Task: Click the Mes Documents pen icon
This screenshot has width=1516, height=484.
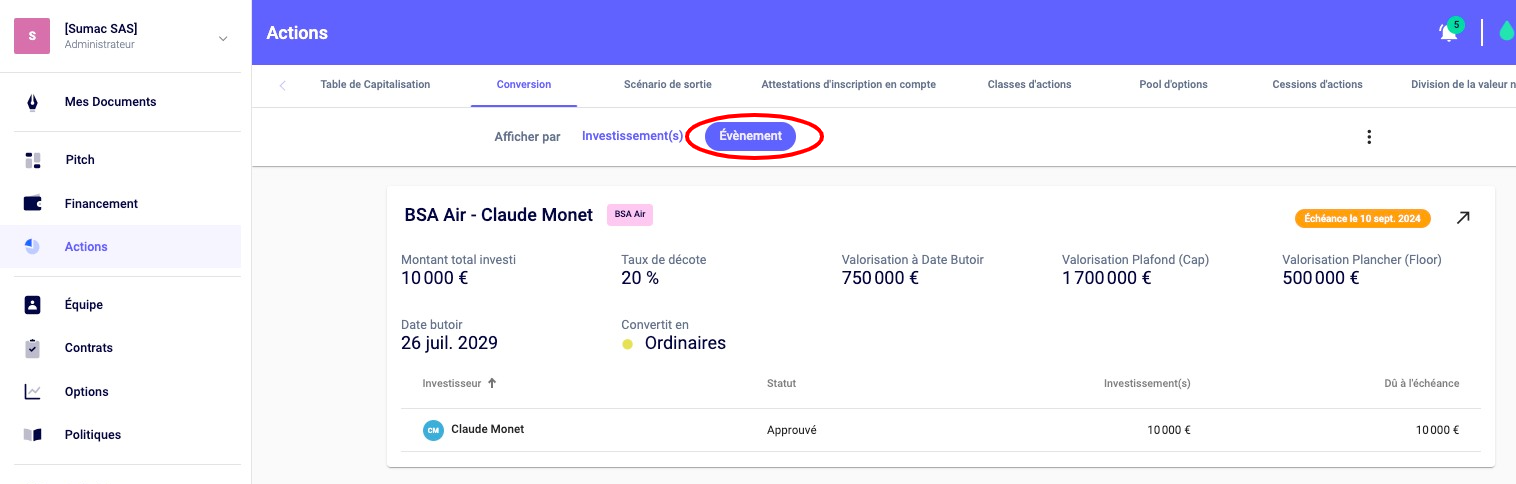Action: tap(32, 102)
